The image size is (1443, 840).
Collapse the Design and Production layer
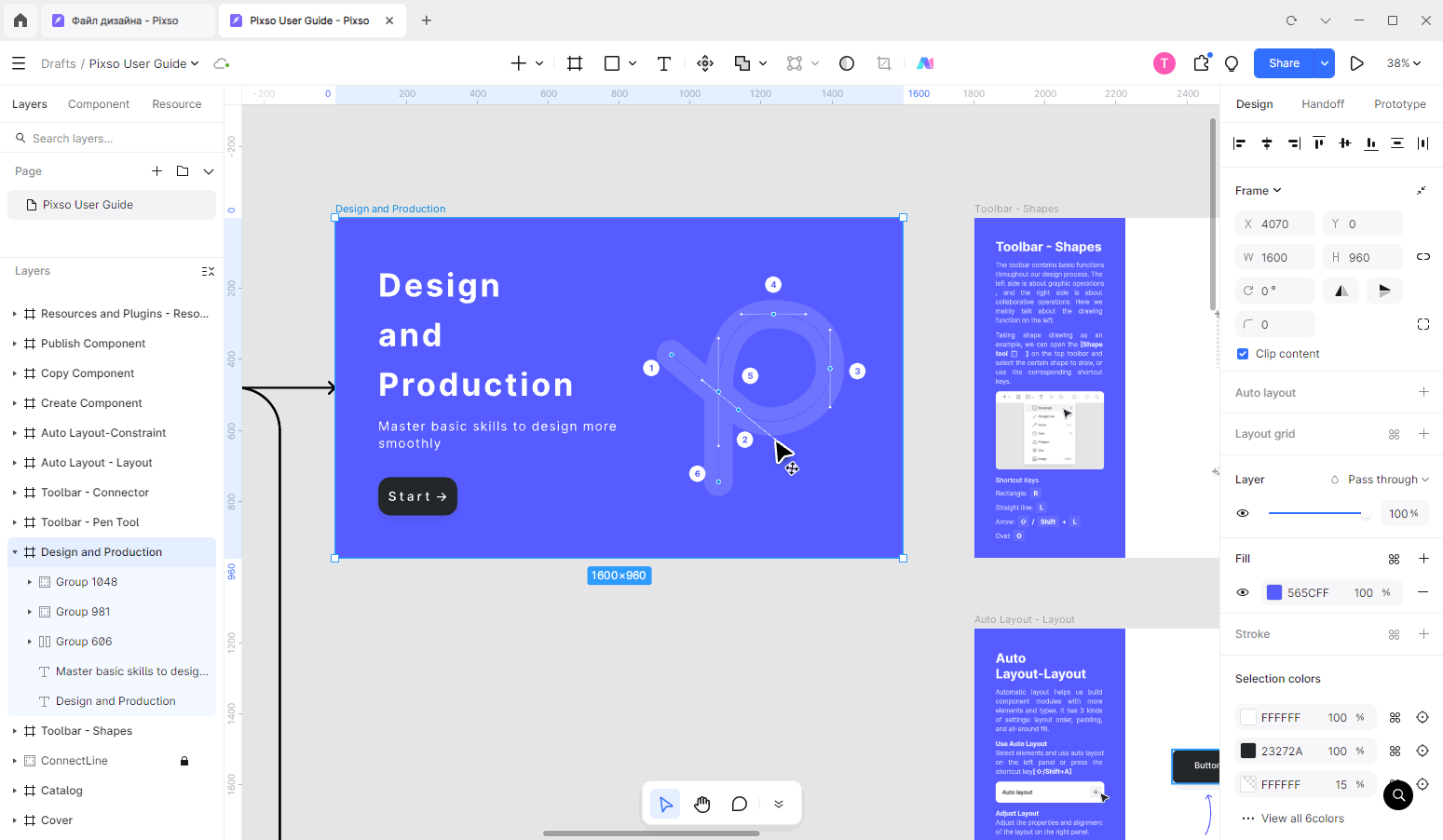pyautogui.click(x=15, y=552)
